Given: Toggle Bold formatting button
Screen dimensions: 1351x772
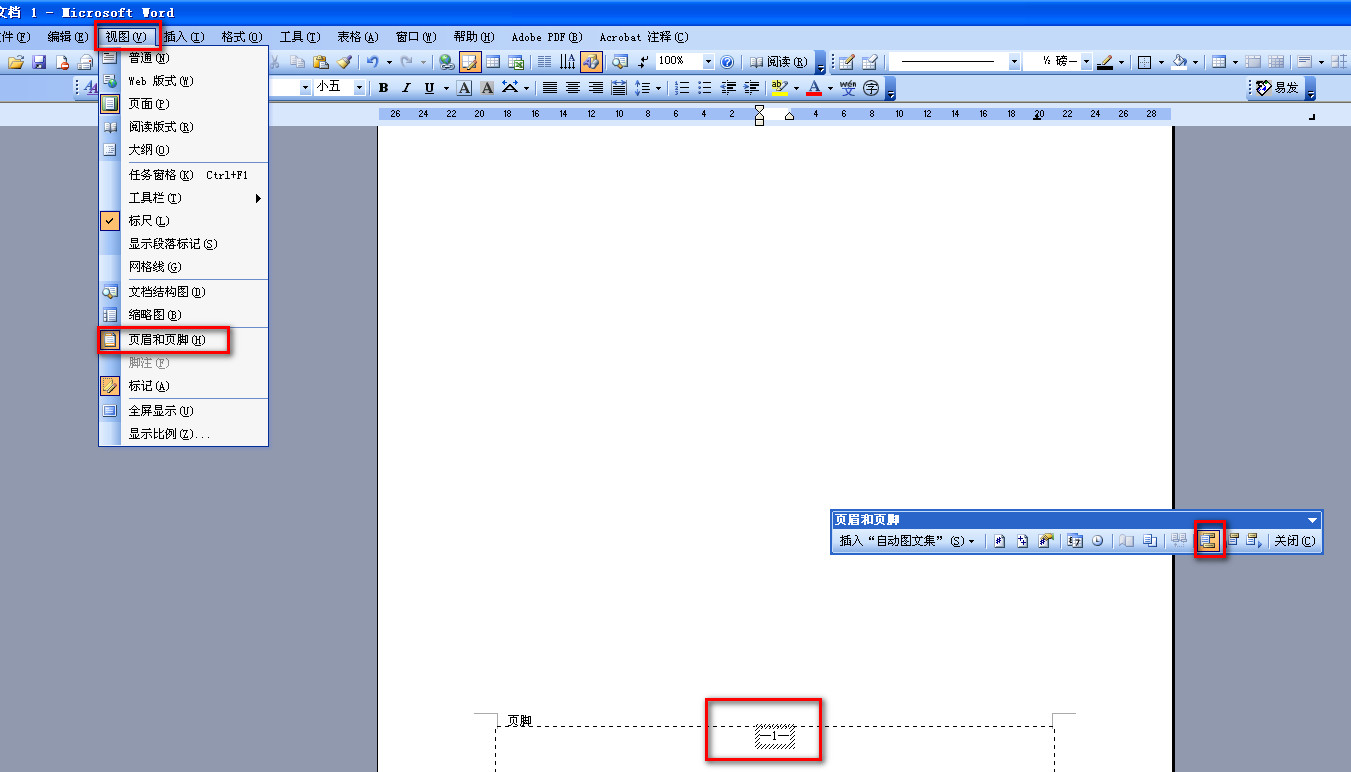Looking at the screenshot, I should (x=383, y=88).
